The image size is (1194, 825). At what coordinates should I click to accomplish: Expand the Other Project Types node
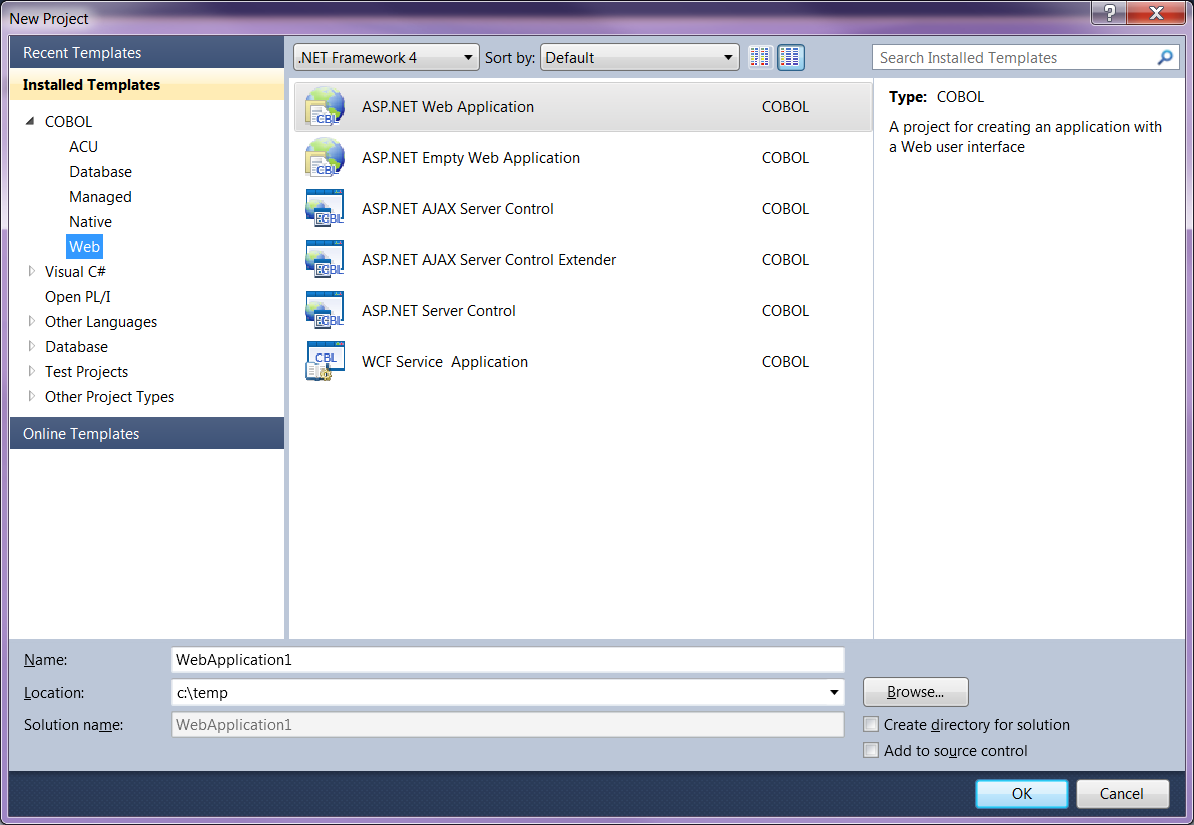[31, 397]
